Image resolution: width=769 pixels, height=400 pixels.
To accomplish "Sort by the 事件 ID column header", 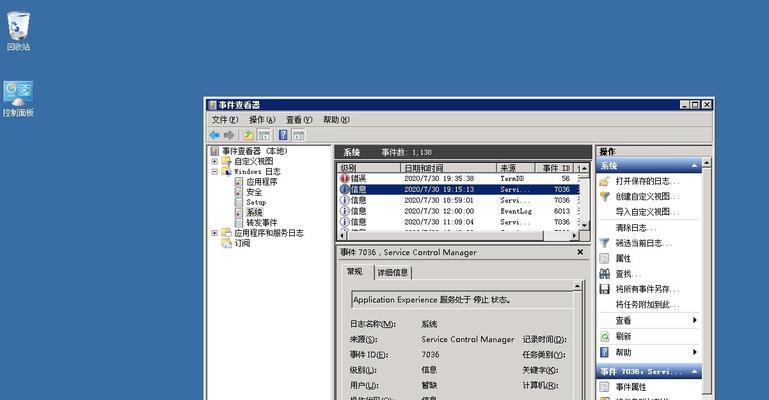I will (x=554, y=168).
